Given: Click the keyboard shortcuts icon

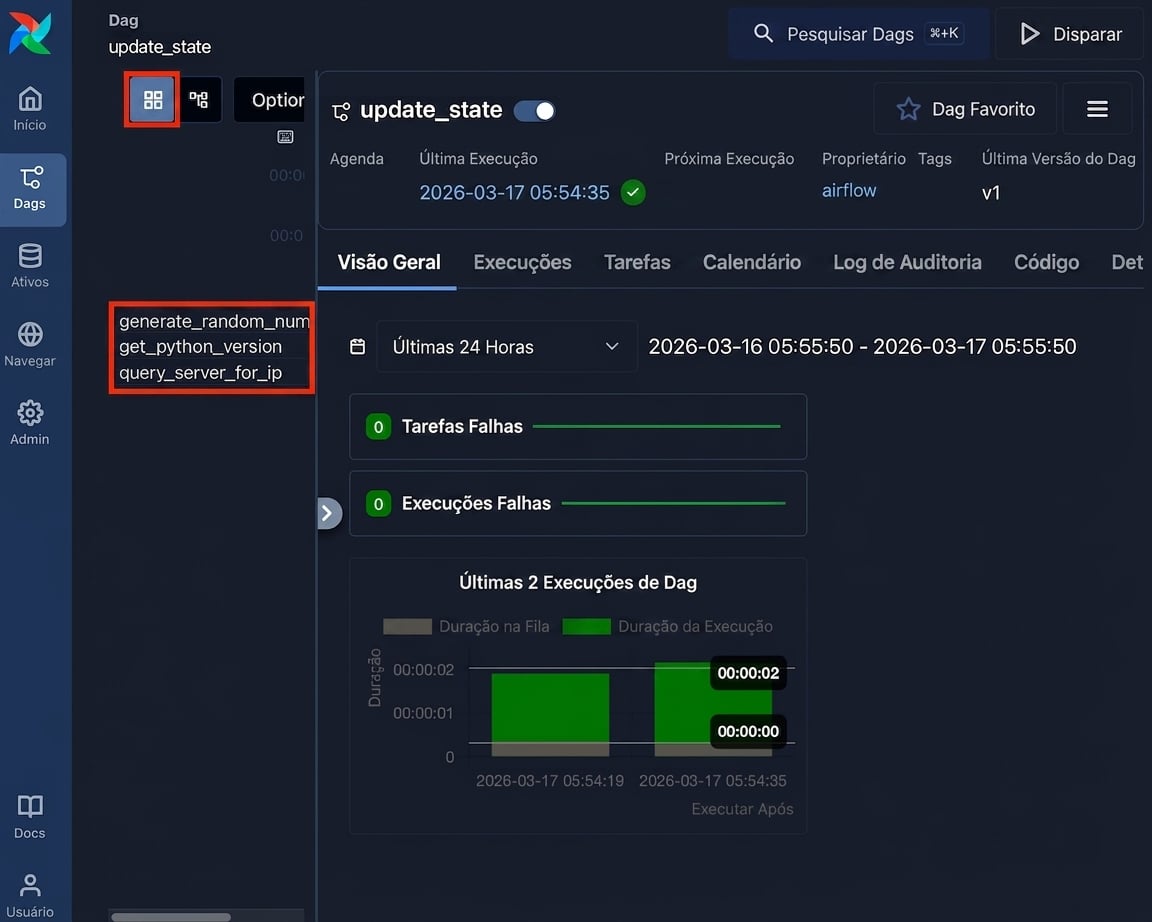Looking at the screenshot, I should click(285, 137).
